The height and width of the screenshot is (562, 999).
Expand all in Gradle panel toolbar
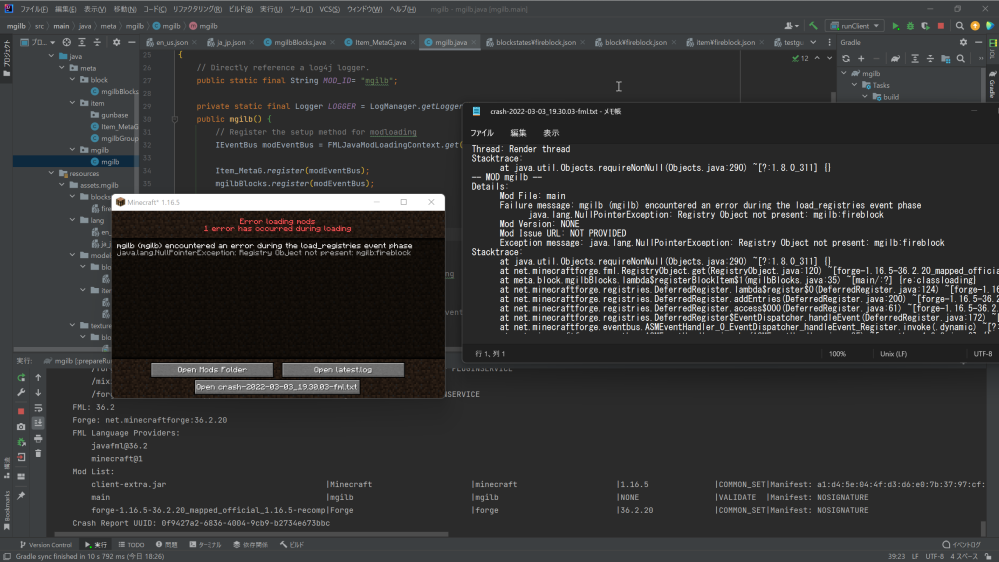point(915,59)
